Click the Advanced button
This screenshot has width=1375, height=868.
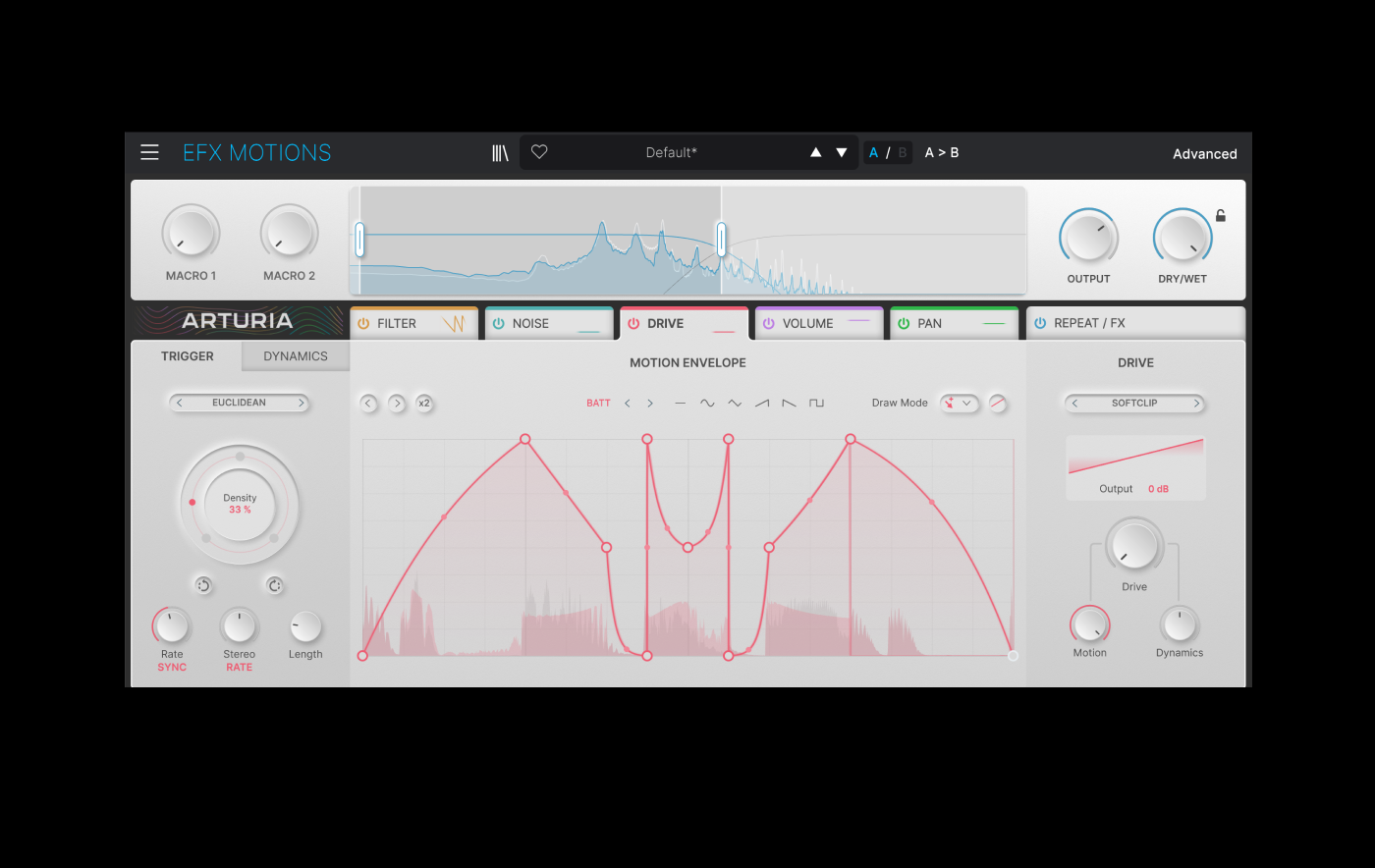1204,153
